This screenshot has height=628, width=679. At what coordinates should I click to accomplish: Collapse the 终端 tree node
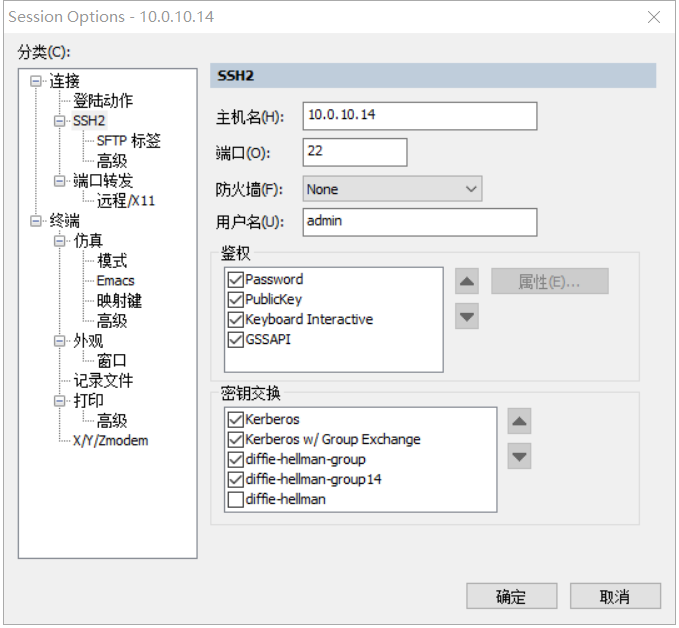click(37, 221)
